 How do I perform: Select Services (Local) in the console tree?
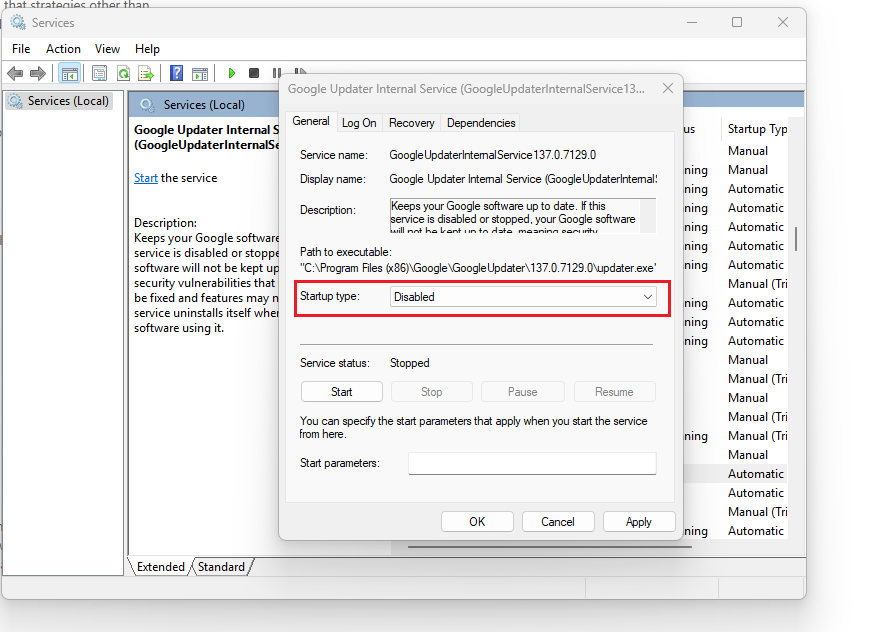pos(60,101)
